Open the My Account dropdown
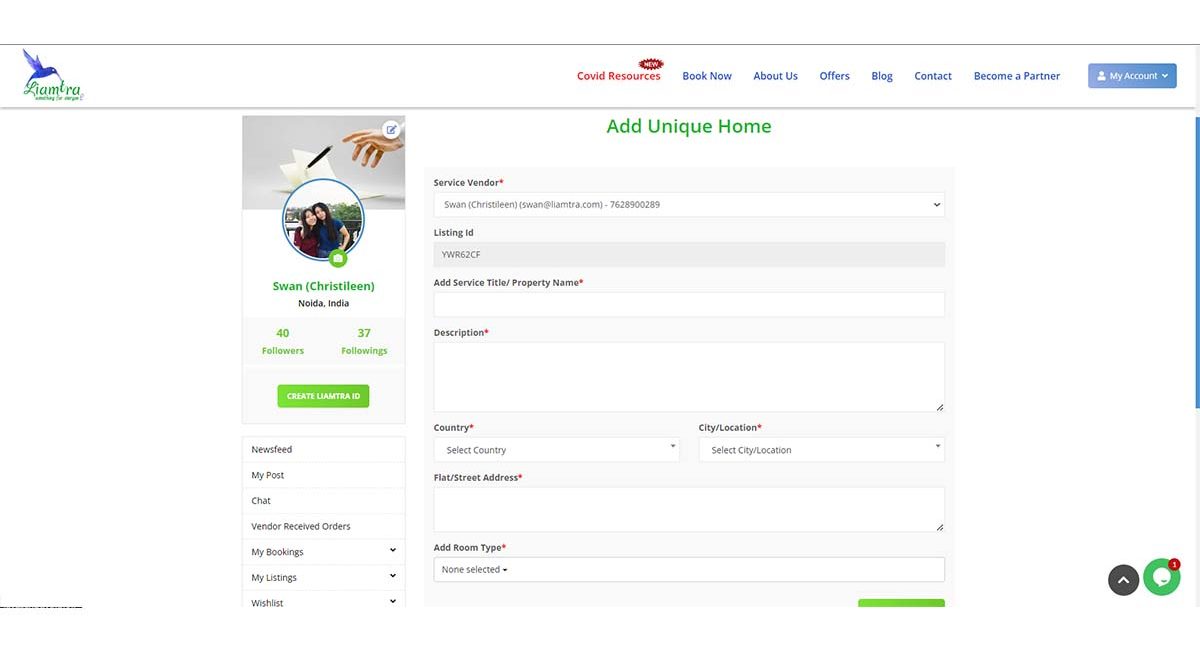Image resolution: width=1200 pixels, height=650 pixels. [1132, 76]
